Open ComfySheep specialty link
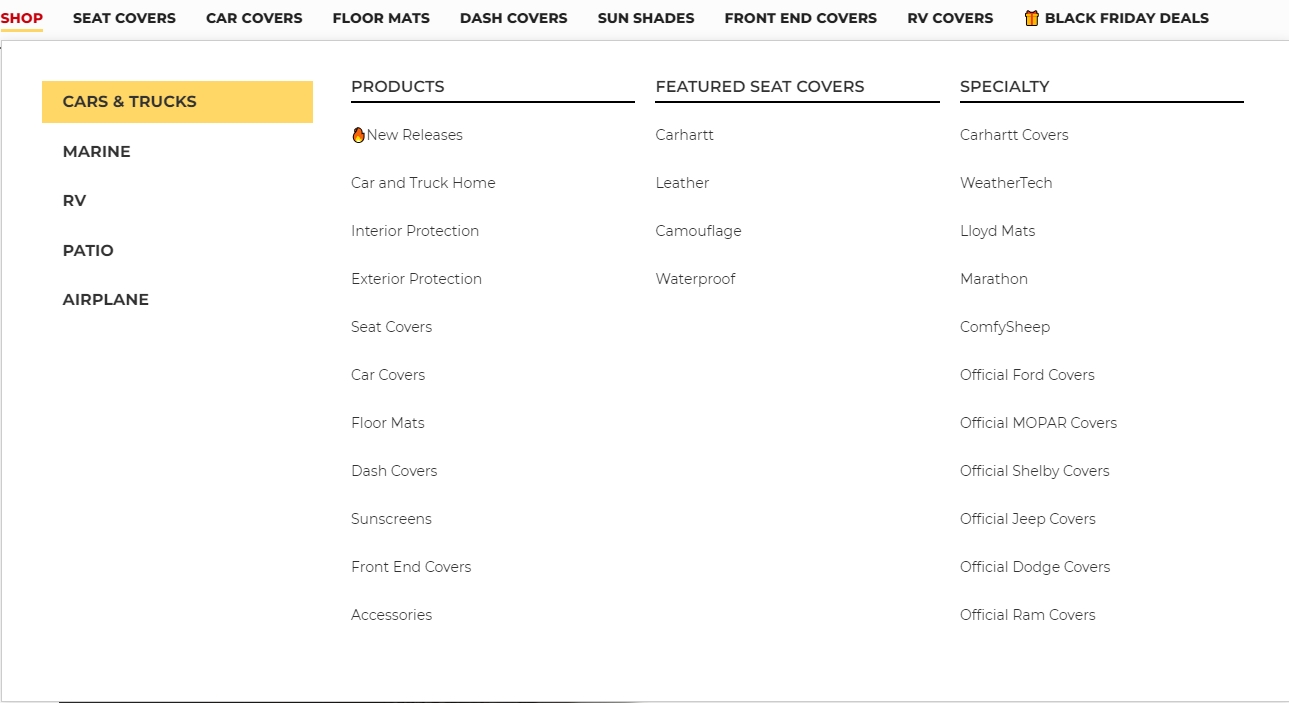1289x703 pixels. click(1005, 327)
